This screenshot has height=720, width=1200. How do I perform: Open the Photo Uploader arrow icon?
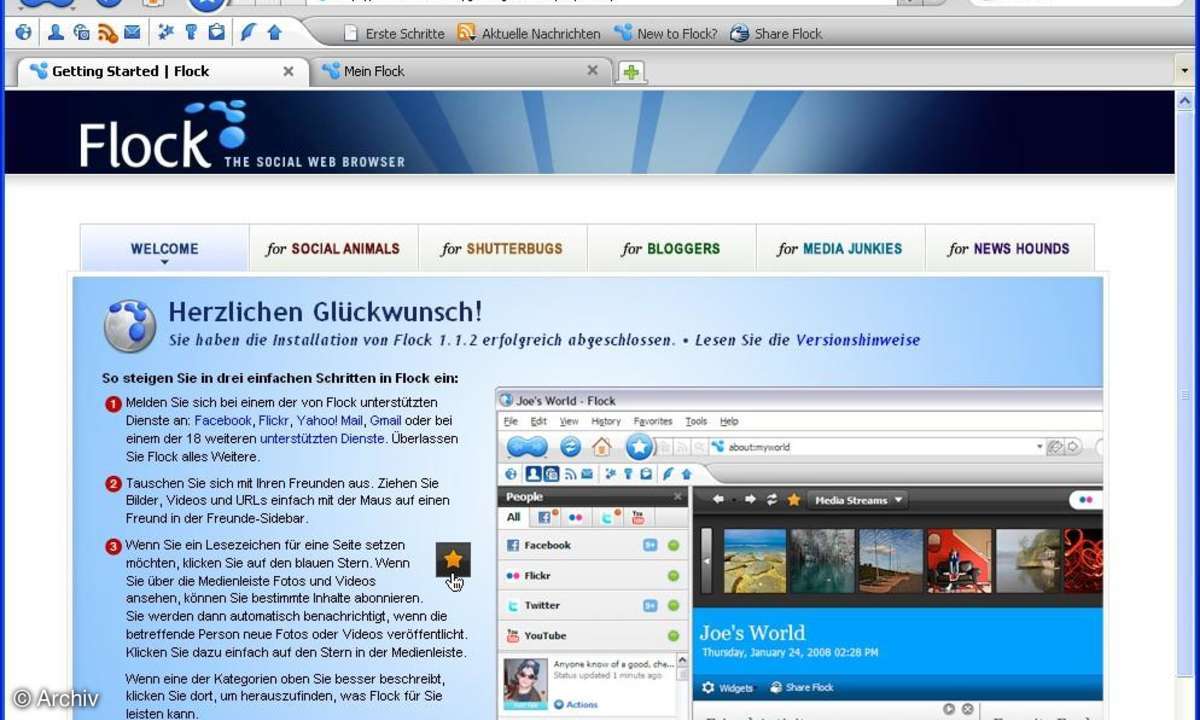pyautogui.click(x=274, y=33)
